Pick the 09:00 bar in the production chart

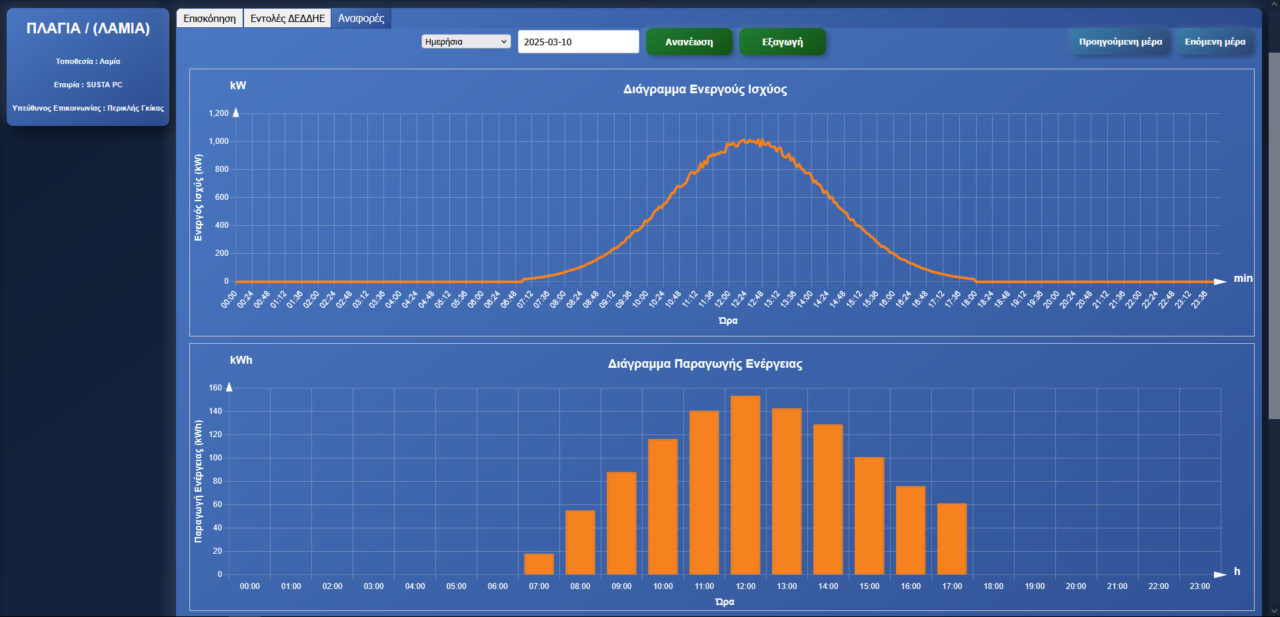click(x=622, y=523)
